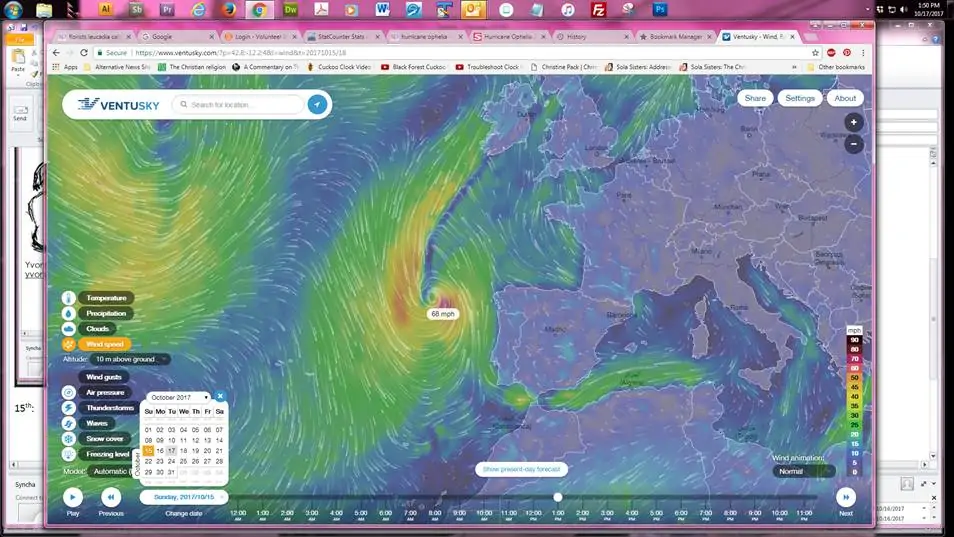
Task: Select the Wind speed layer
Action: pyautogui.click(x=105, y=344)
